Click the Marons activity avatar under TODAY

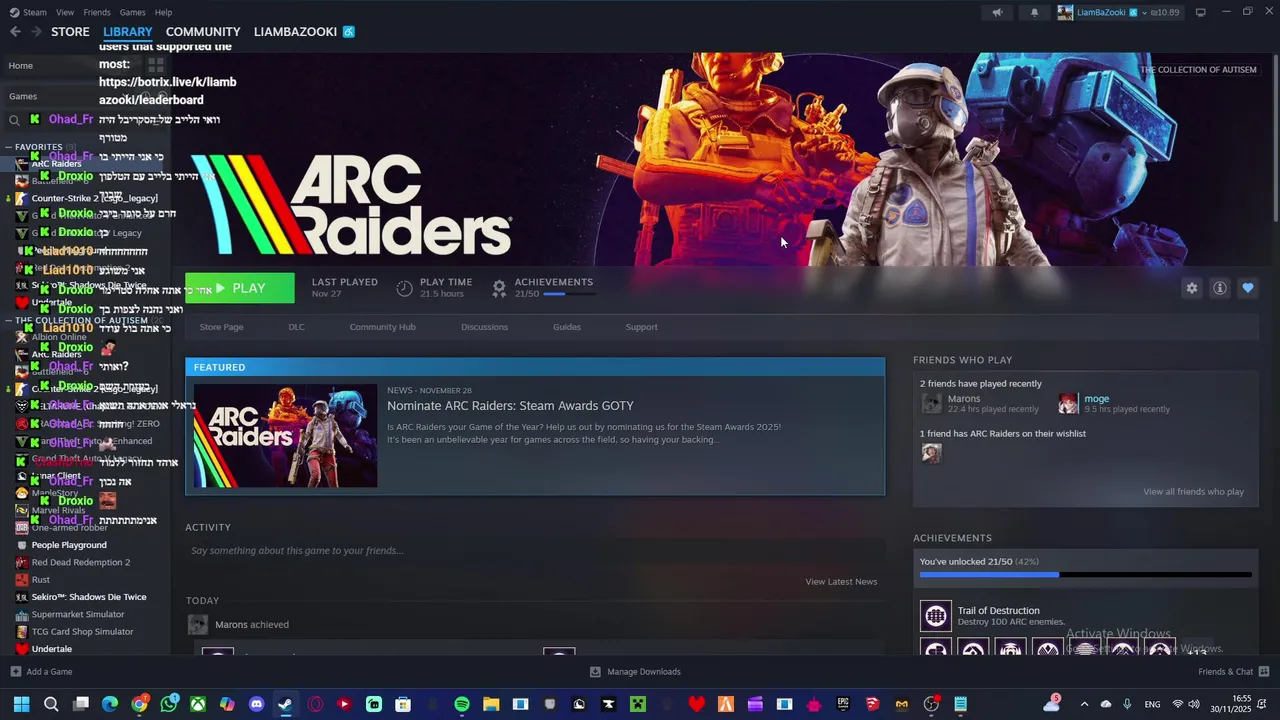coord(198,625)
